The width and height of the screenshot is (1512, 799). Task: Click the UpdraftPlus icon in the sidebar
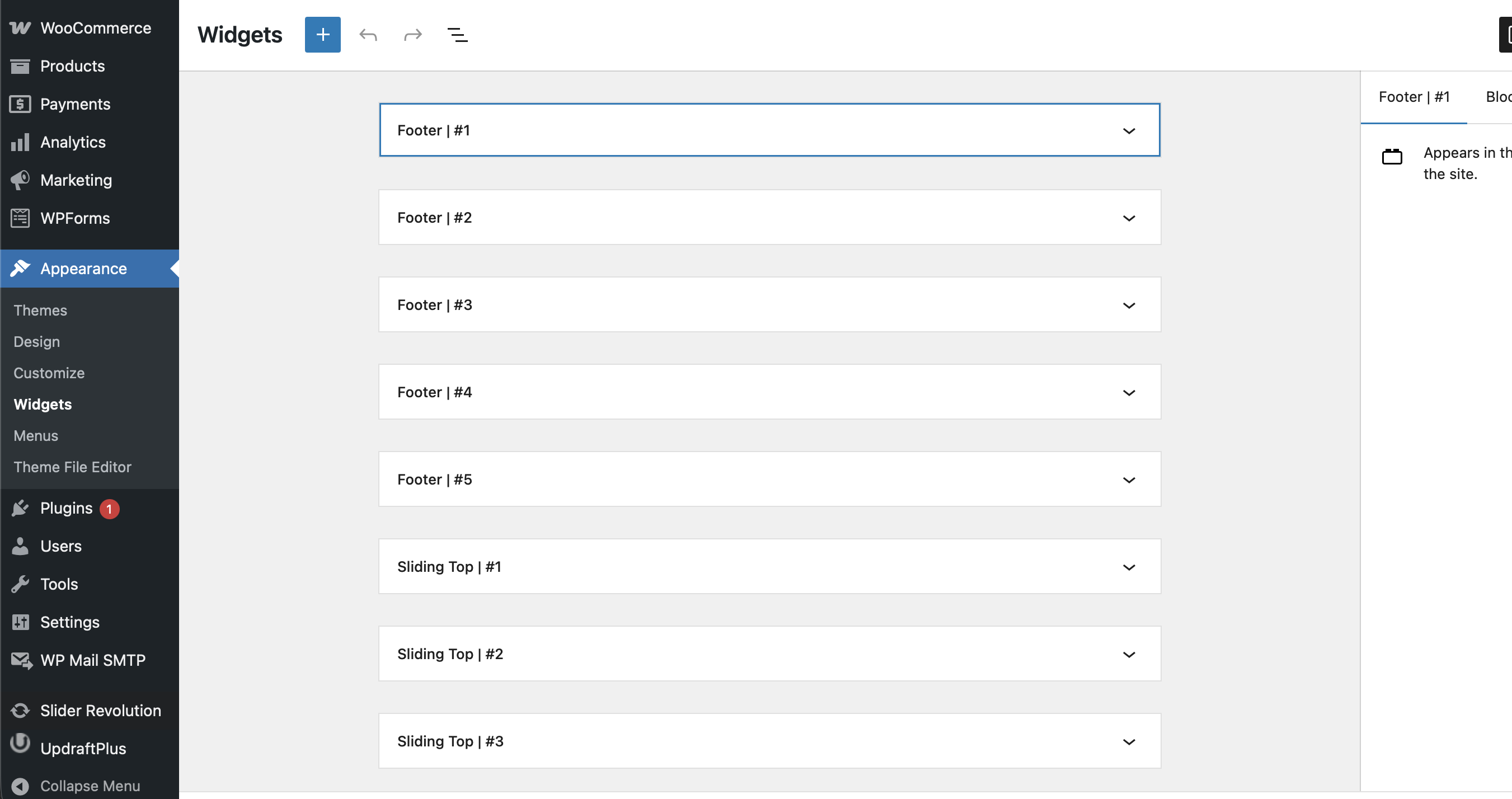pos(20,744)
